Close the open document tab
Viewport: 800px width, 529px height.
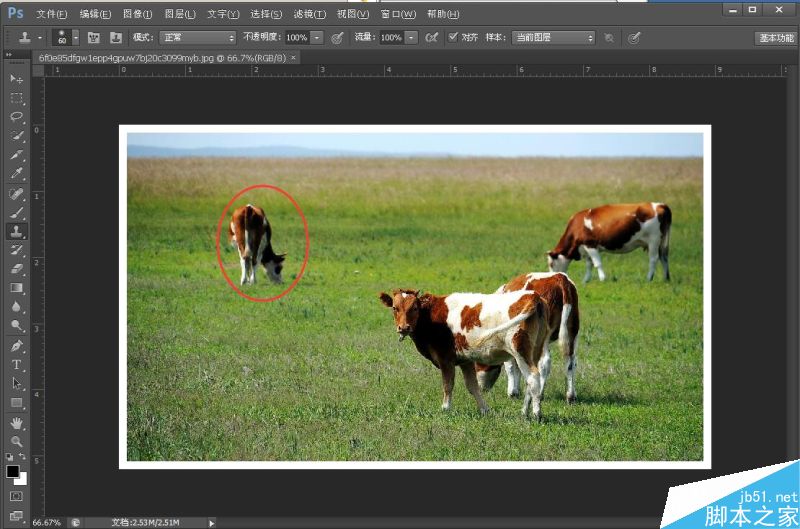point(293,58)
